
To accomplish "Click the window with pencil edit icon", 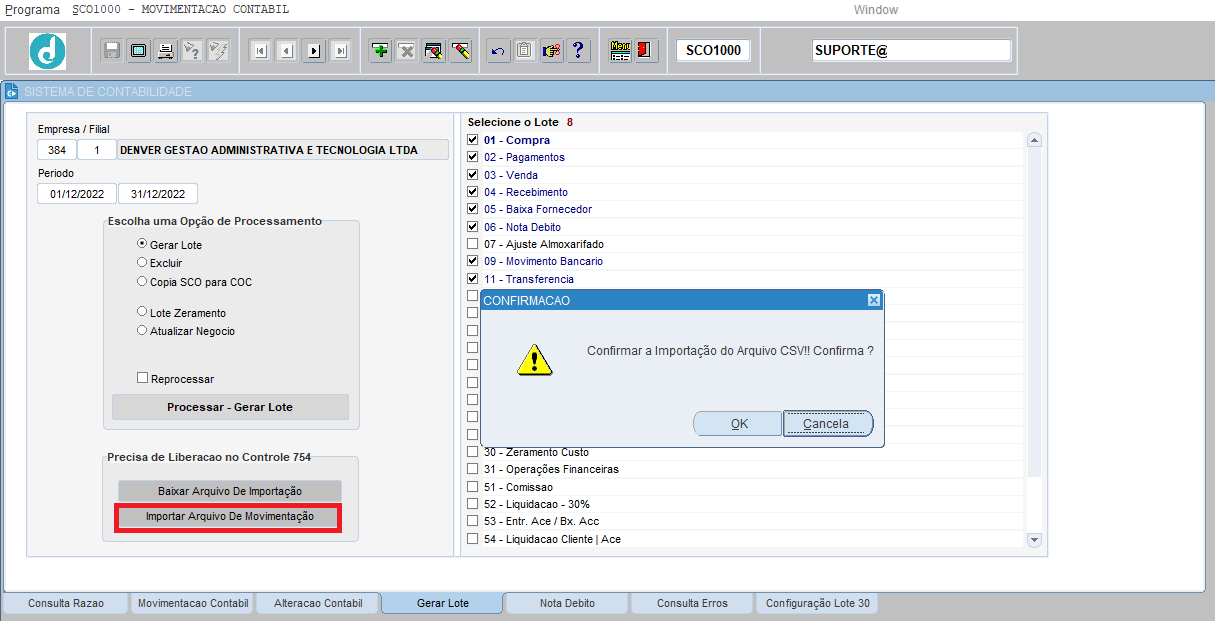I will (x=434, y=51).
